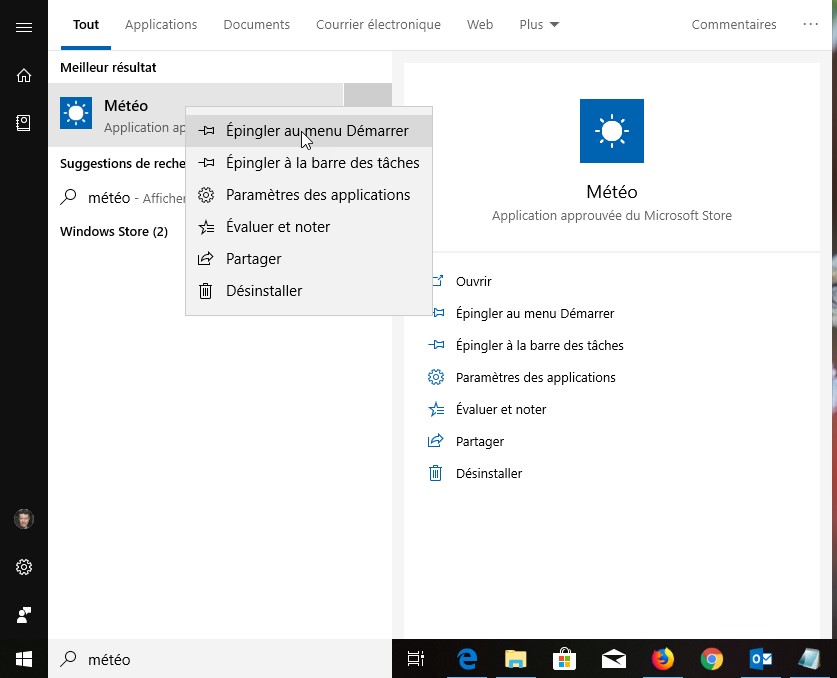Viewport: 837px width, 678px height.
Task: Click the large Météo app tile in the preview
Action: 611,131
